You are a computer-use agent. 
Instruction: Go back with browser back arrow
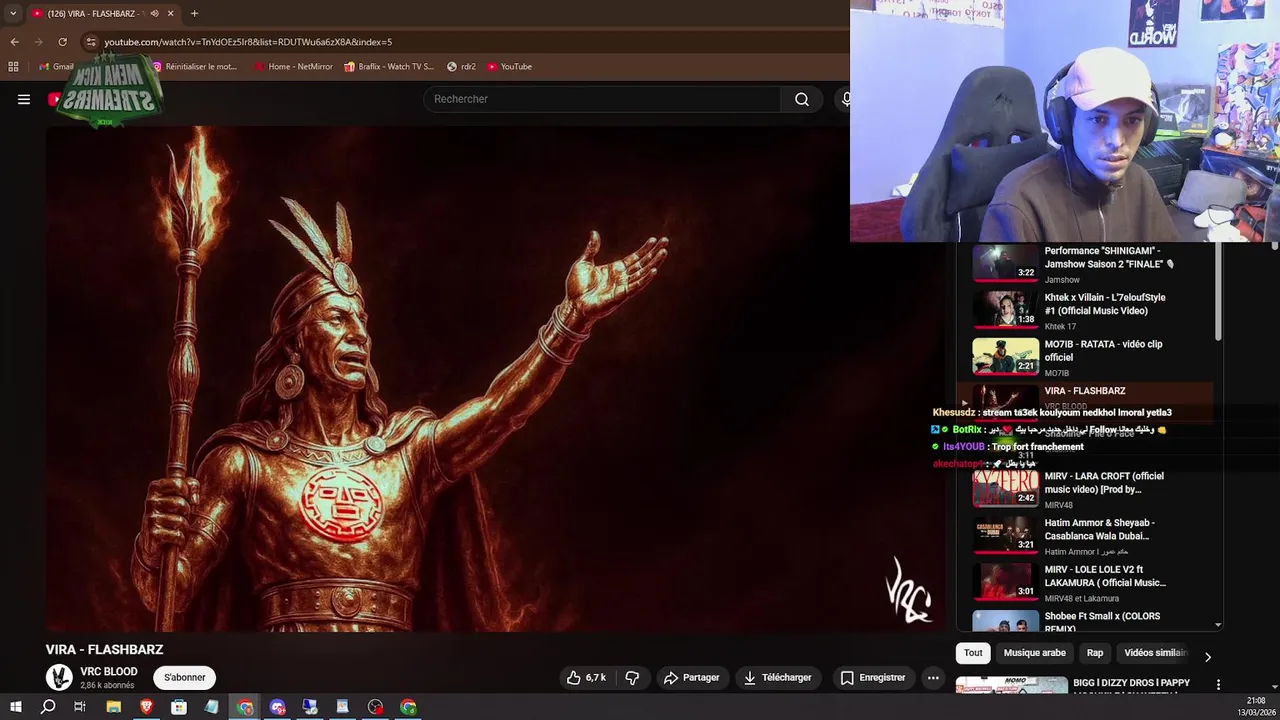pyautogui.click(x=14, y=42)
